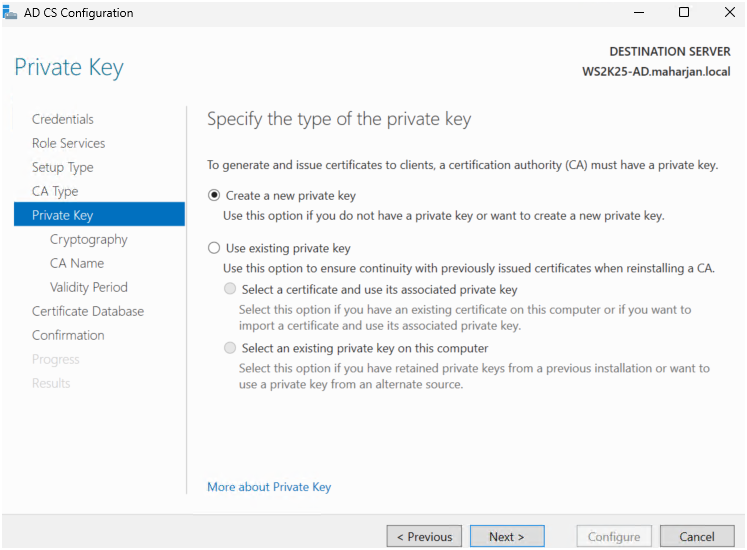747x550 pixels.
Task: Open Validity Period sub-step
Action: click(x=89, y=287)
